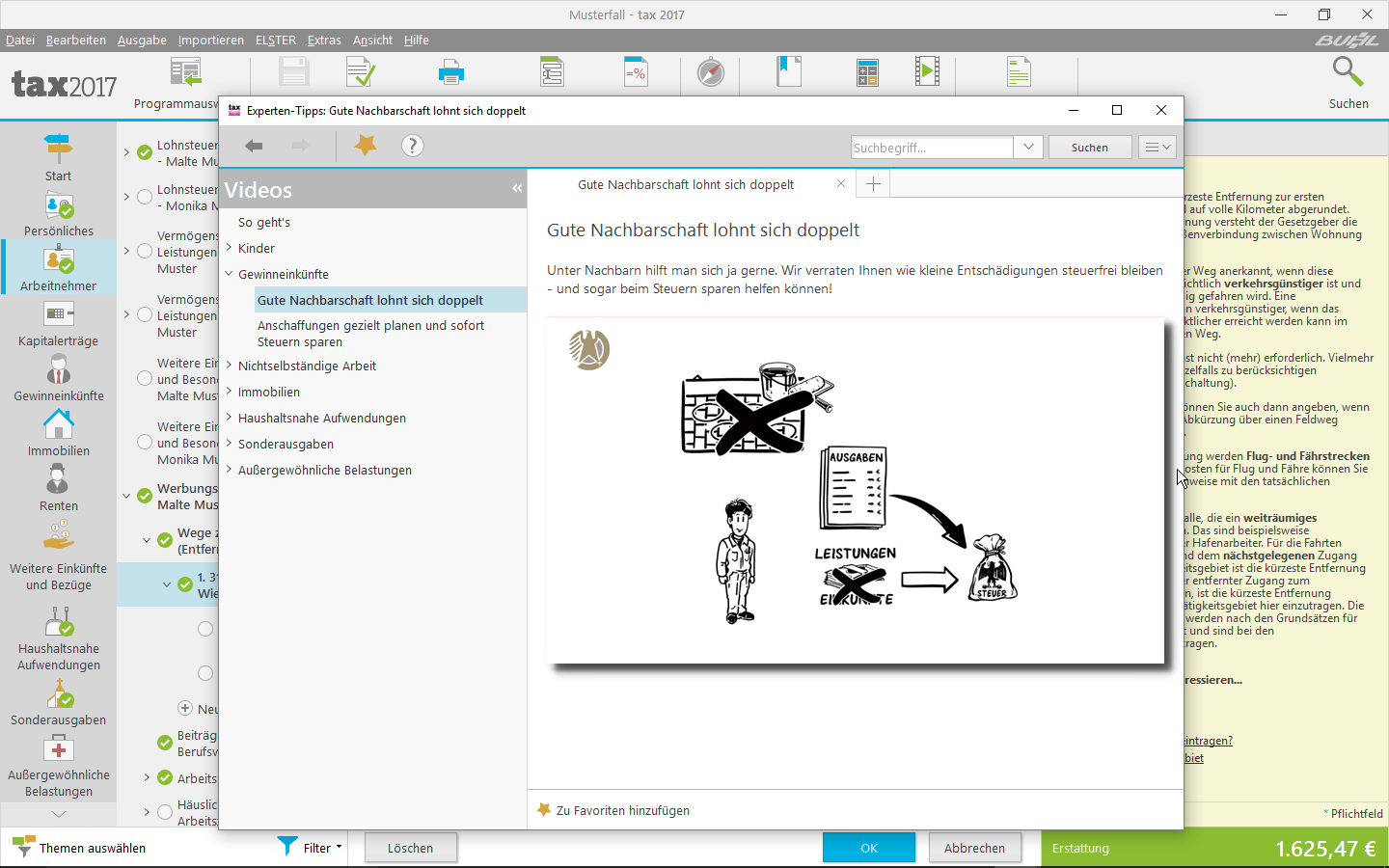Click the percent document toolbar icon
1389x868 pixels.
(636, 72)
